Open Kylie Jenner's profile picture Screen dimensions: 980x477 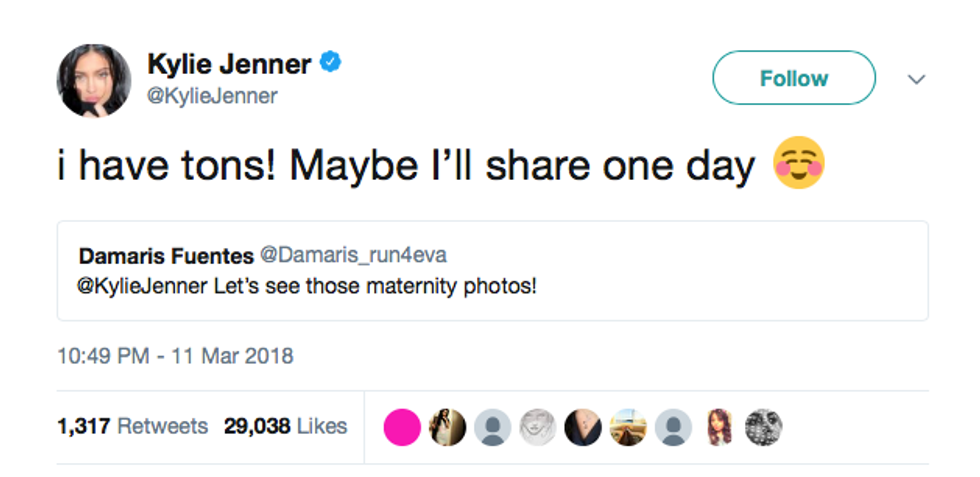point(95,80)
